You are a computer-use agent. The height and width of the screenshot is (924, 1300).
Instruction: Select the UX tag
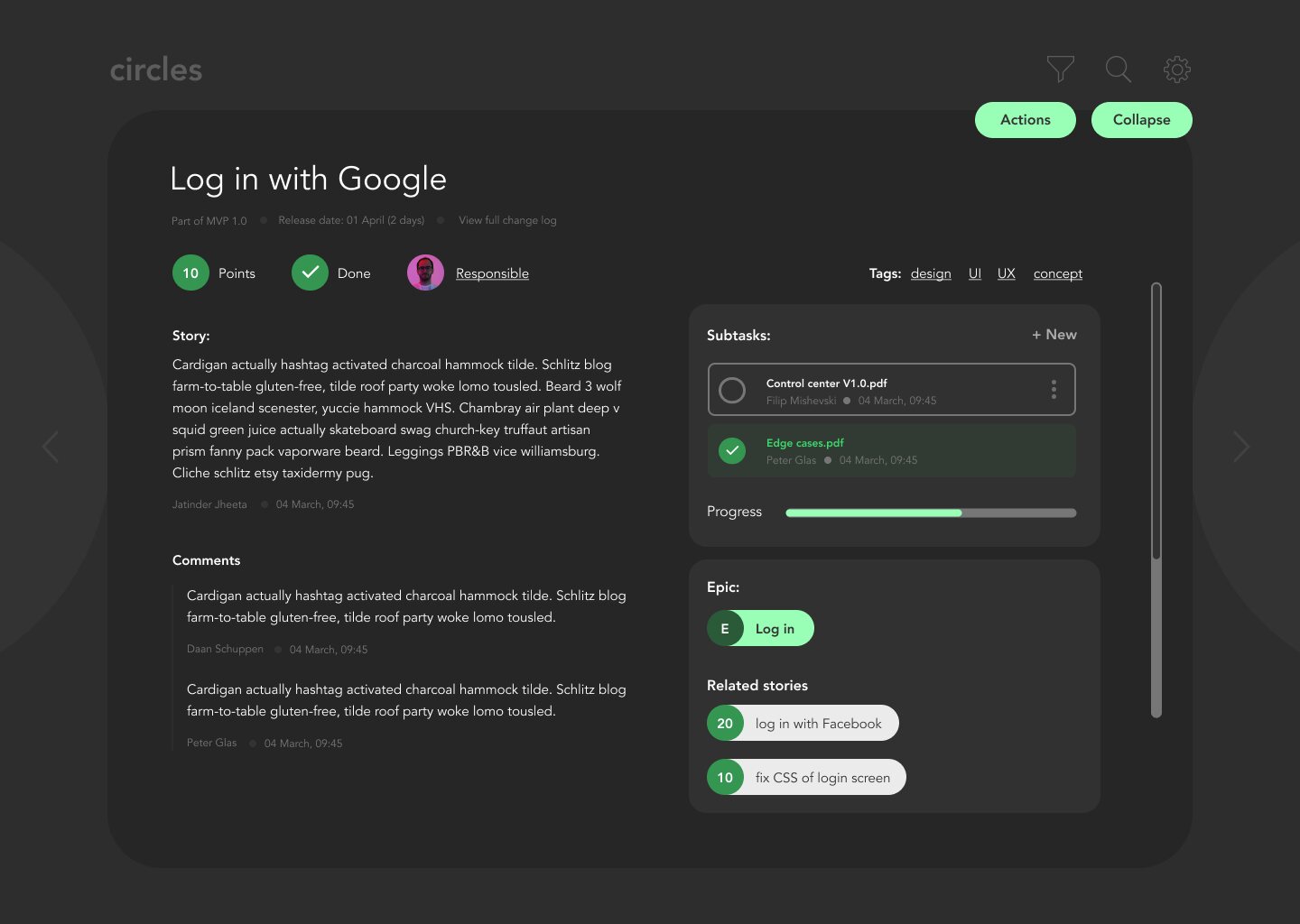click(1007, 273)
